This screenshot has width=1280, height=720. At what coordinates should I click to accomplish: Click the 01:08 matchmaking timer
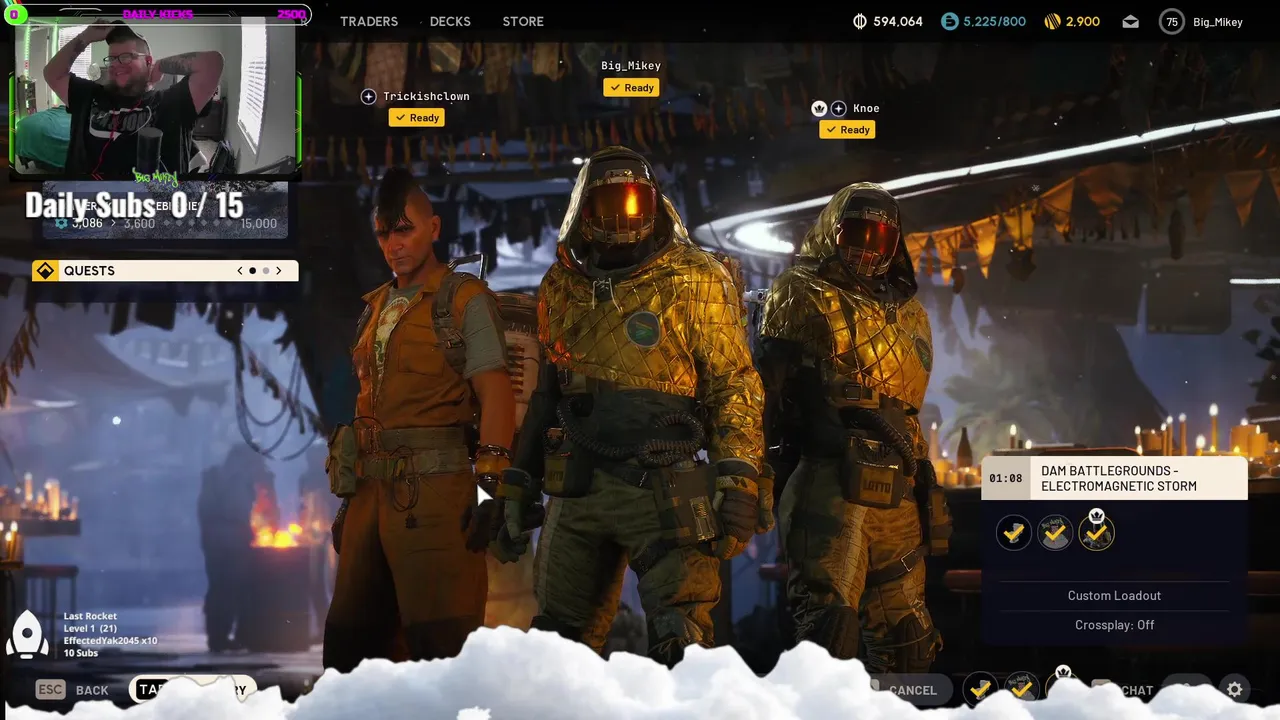tap(1006, 478)
